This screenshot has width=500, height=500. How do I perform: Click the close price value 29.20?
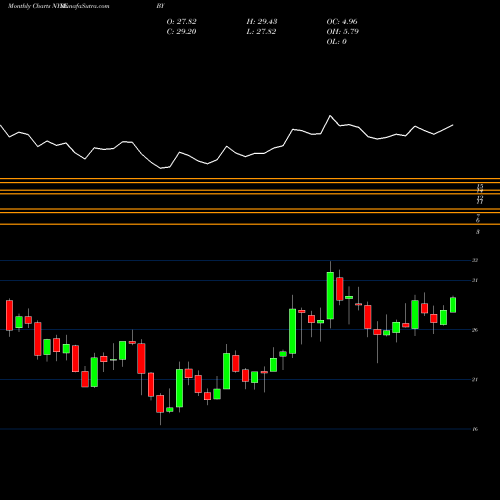point(186,32)
